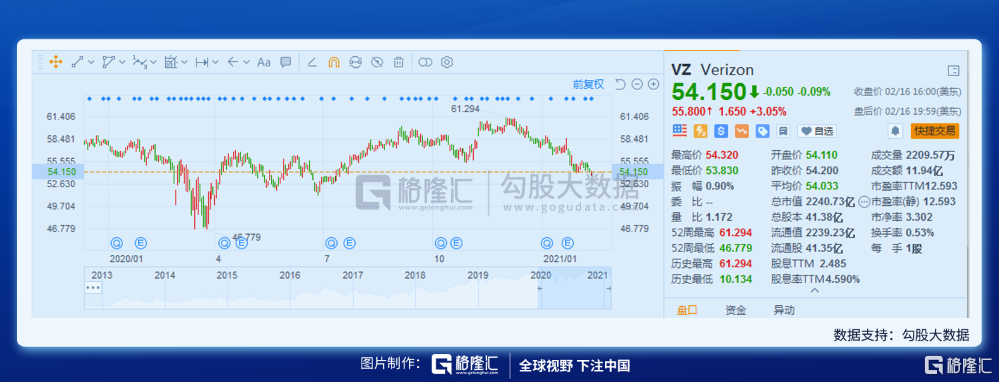The height and width of the screenshot is (382, 999).
Task: Open the 前复权 adjustment option
Action: [x=588, y=84]
